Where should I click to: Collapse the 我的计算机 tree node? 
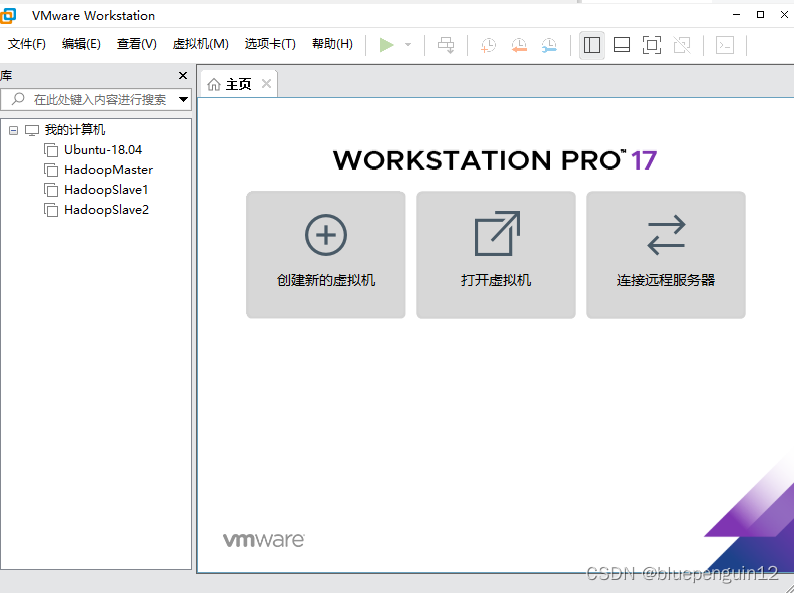point(14,131)
